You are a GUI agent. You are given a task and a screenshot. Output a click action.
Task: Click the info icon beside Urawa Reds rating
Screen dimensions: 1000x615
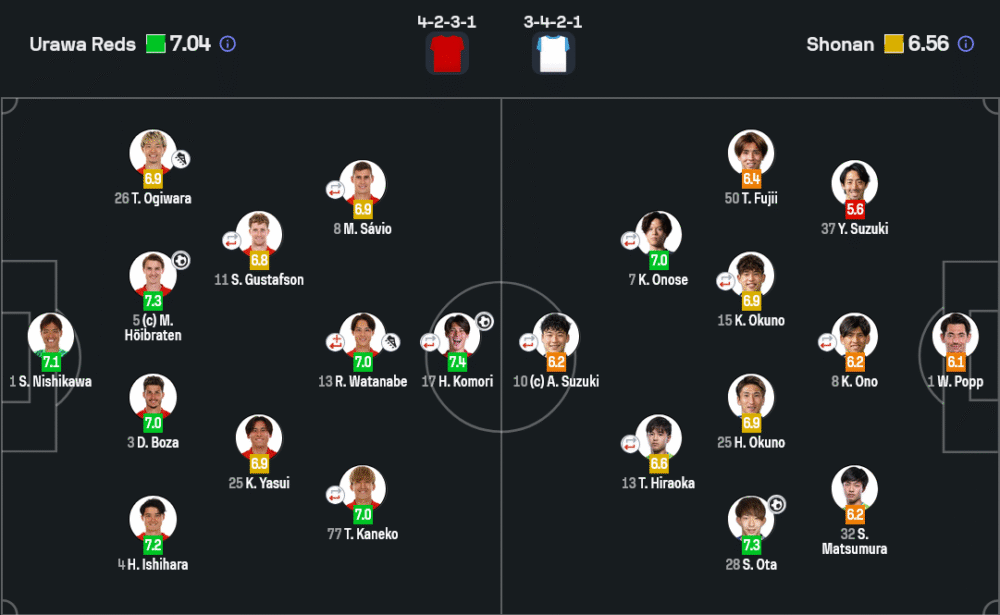228,44
